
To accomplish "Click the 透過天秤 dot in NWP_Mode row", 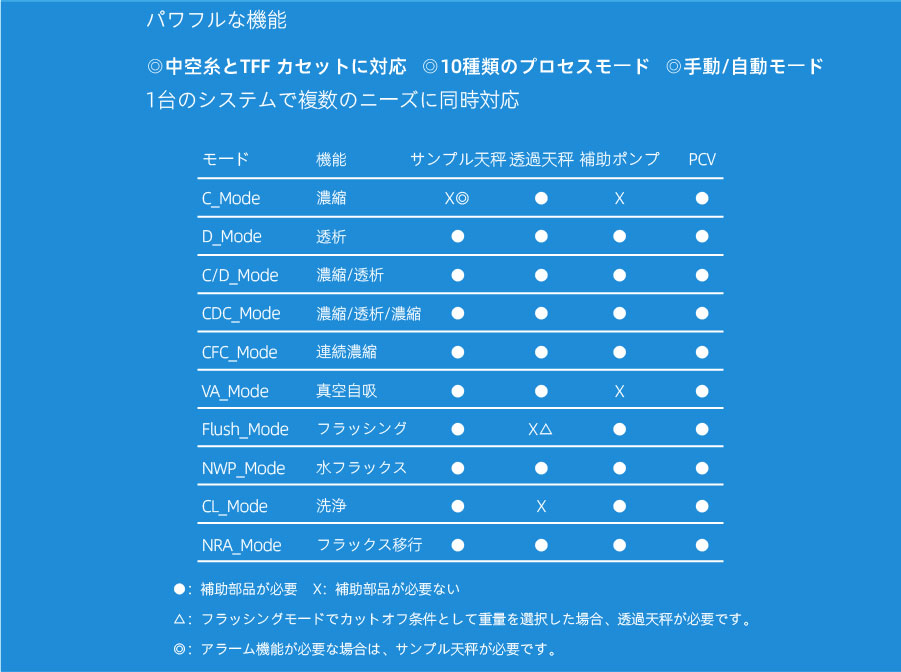I will [x=541, y=468].
